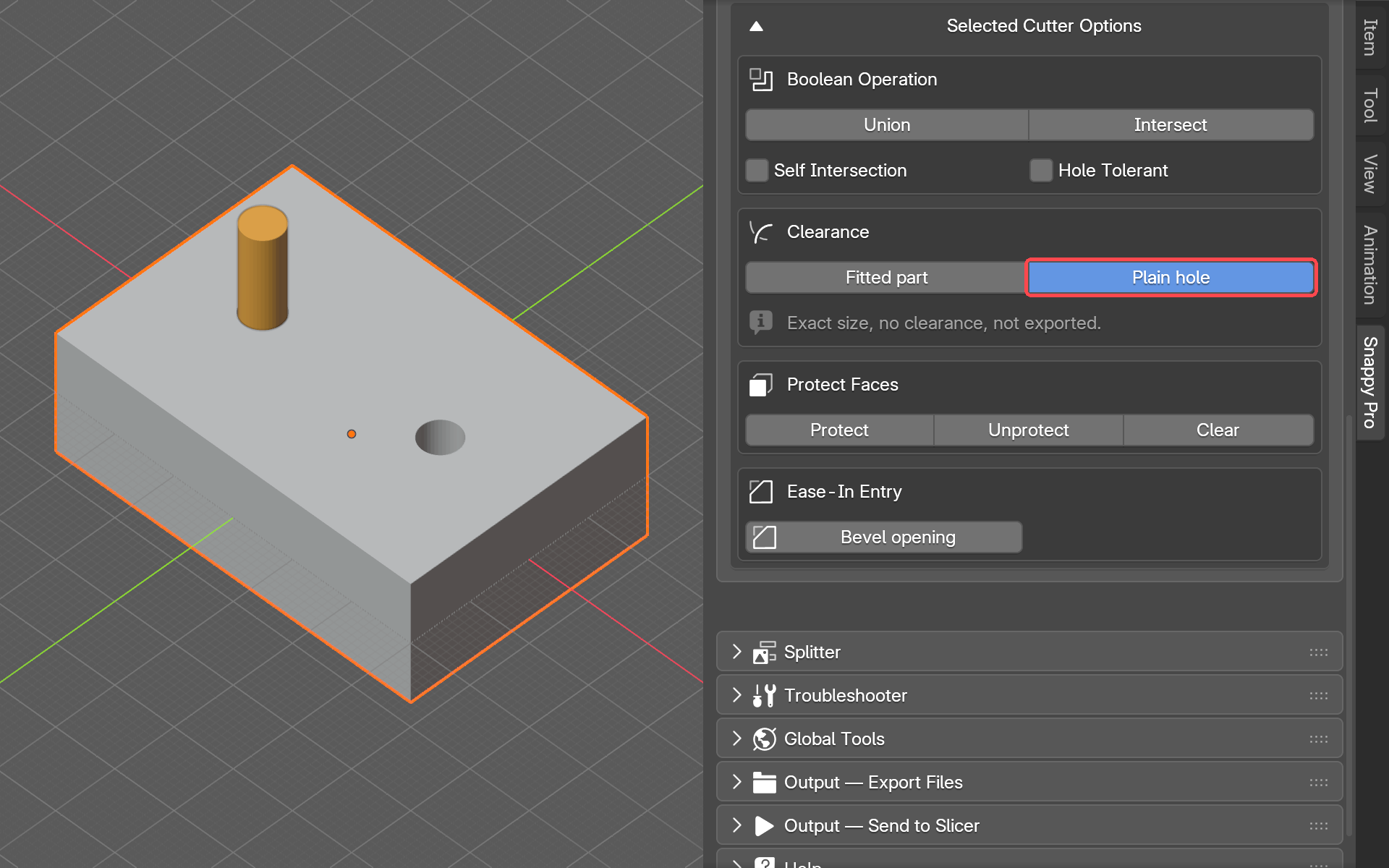The width and height of the screenshot is (1389, 868).
Task: Expand the Output — Send to Slicer panel
Action: point(736,825)
